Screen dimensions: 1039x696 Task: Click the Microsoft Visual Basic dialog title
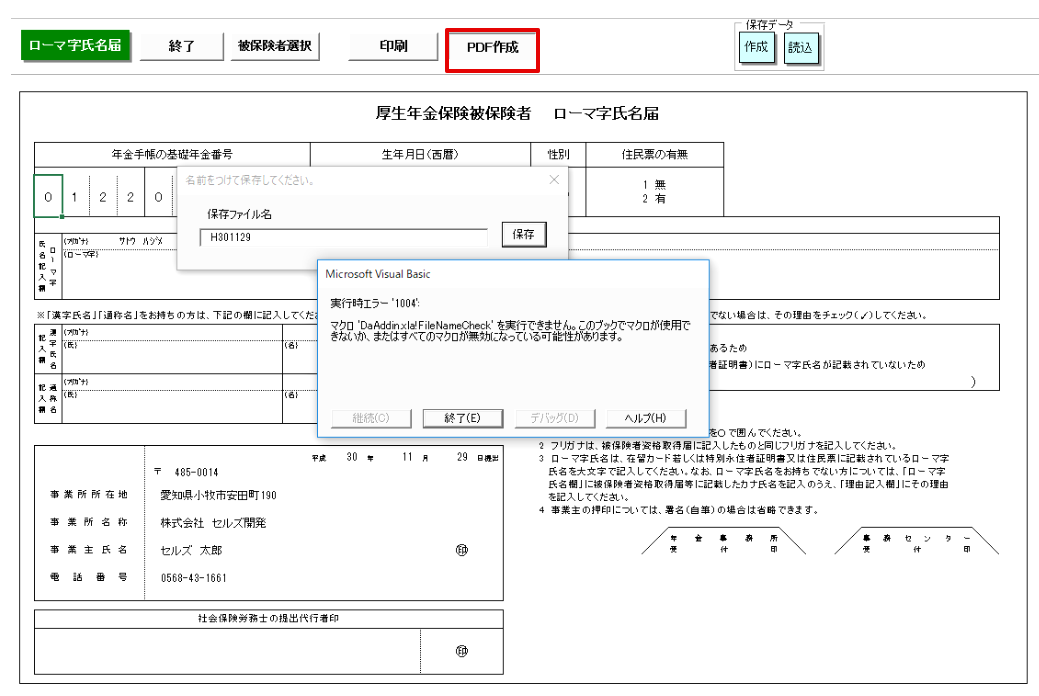click(378, 274)
